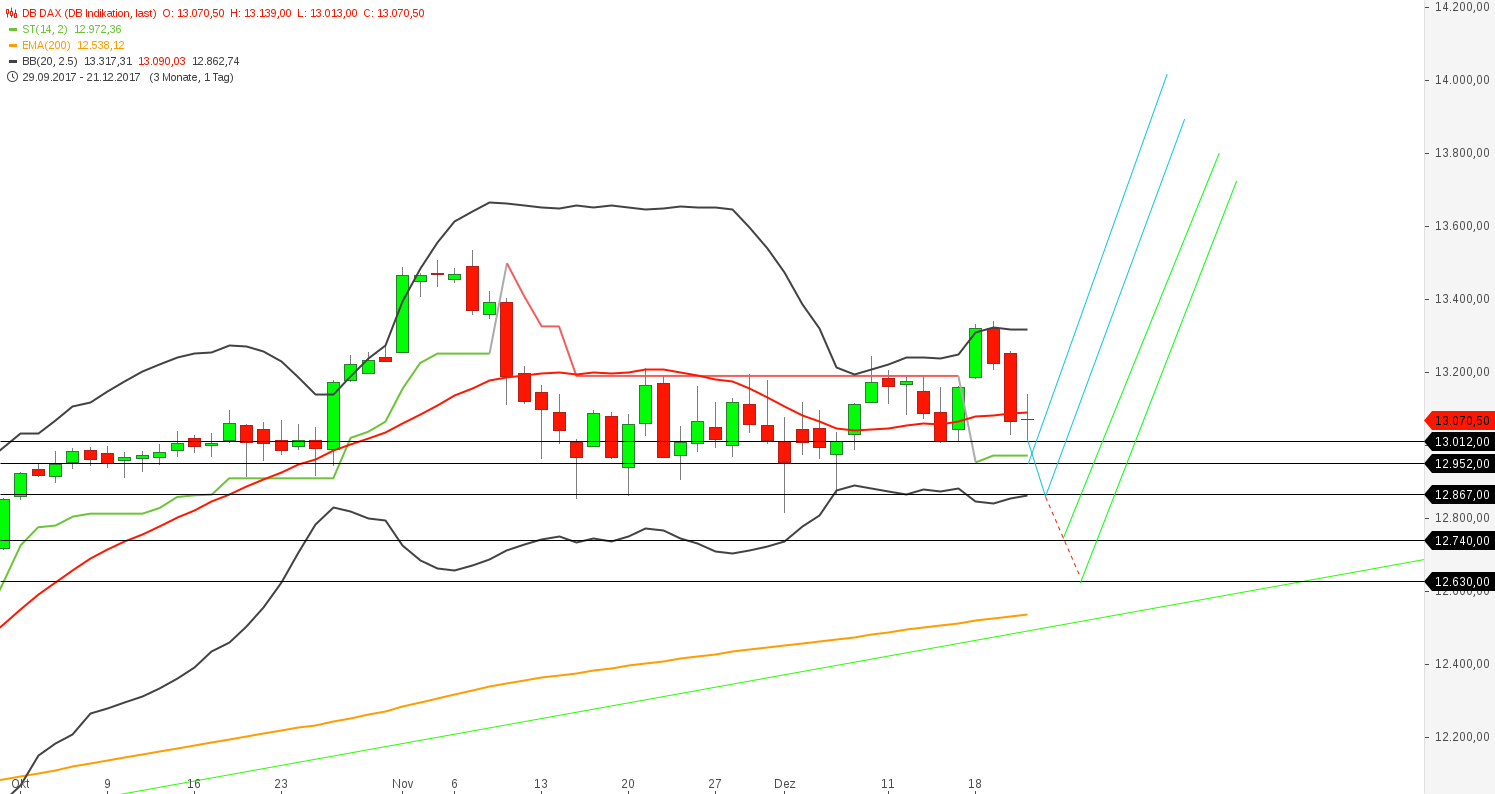Viewport: 1495px width, 794px height.
Task: Select the Dez label on the time axis
Action: pyautogui.click(x=785, y=785)
